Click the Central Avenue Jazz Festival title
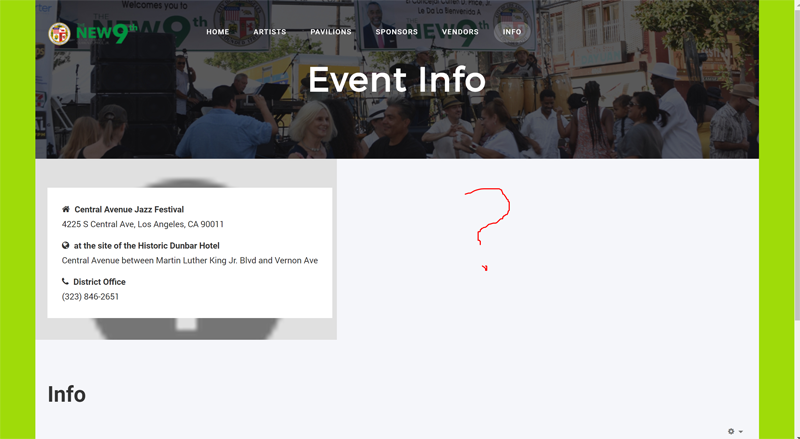 point(129,209)
